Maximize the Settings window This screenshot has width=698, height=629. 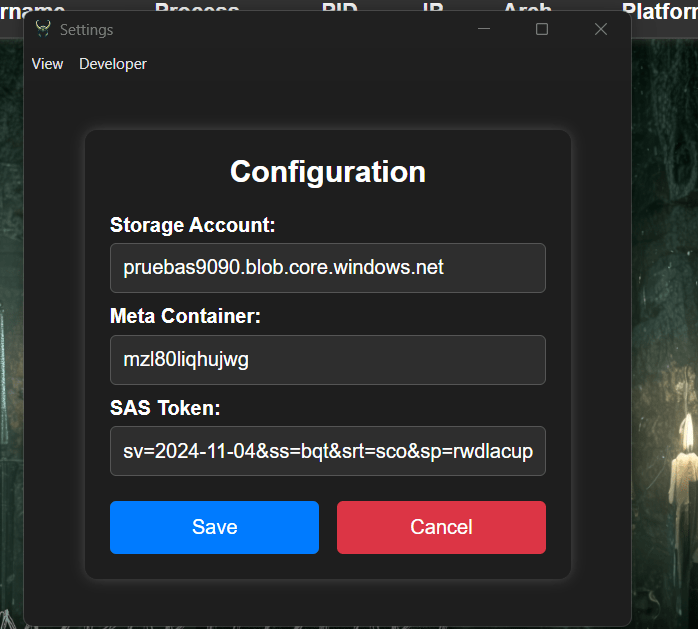point(542,29)
